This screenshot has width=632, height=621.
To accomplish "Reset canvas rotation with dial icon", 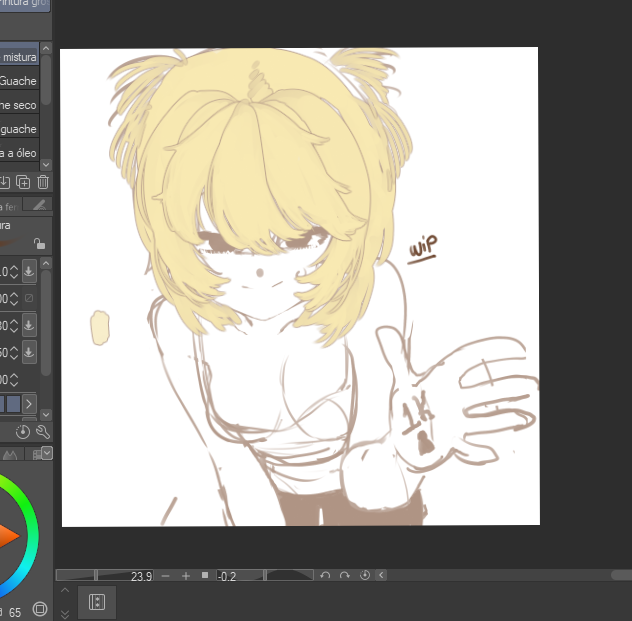I will (x=365, y=575).
